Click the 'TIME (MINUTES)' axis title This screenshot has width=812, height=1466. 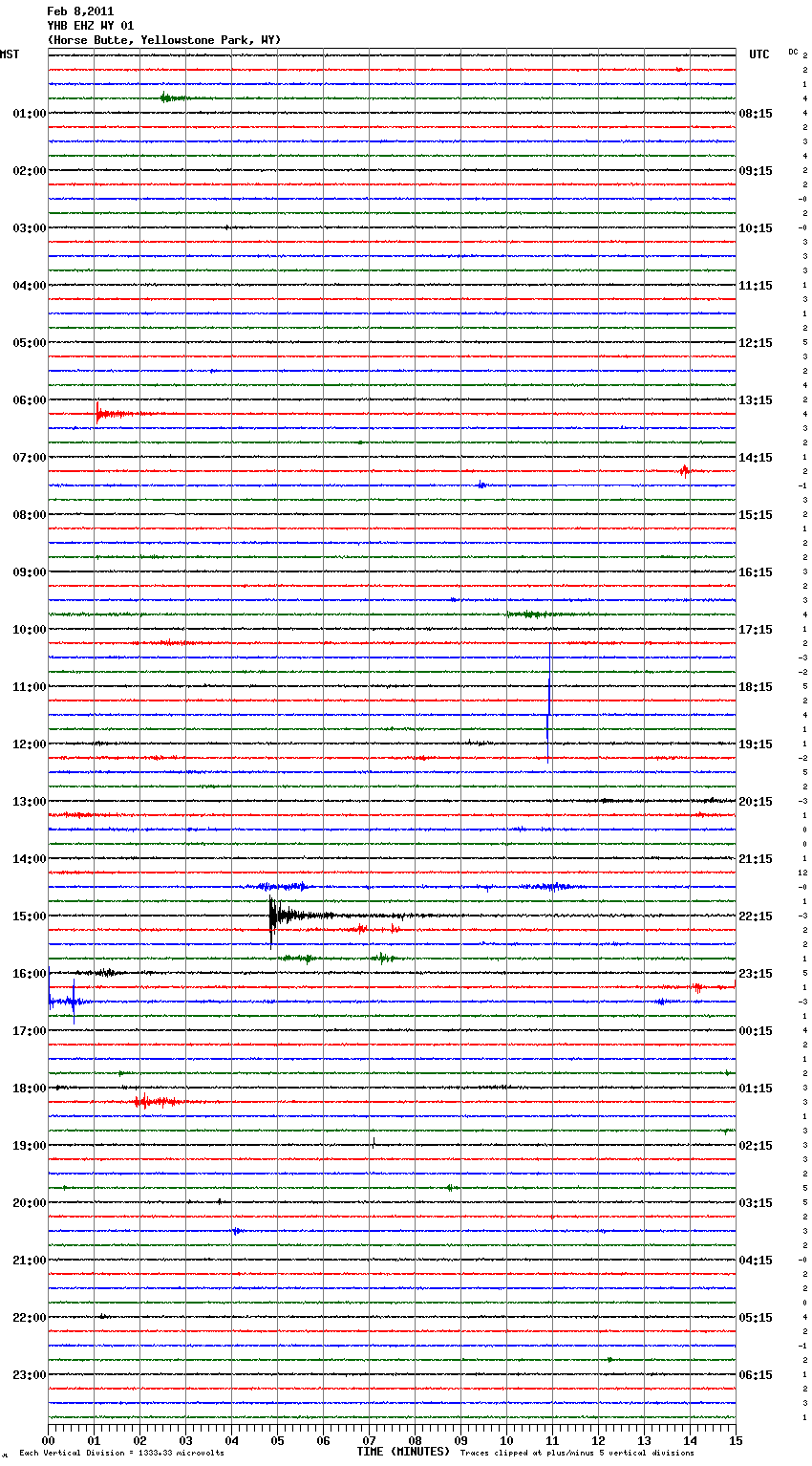click(x=403, y=1451)
